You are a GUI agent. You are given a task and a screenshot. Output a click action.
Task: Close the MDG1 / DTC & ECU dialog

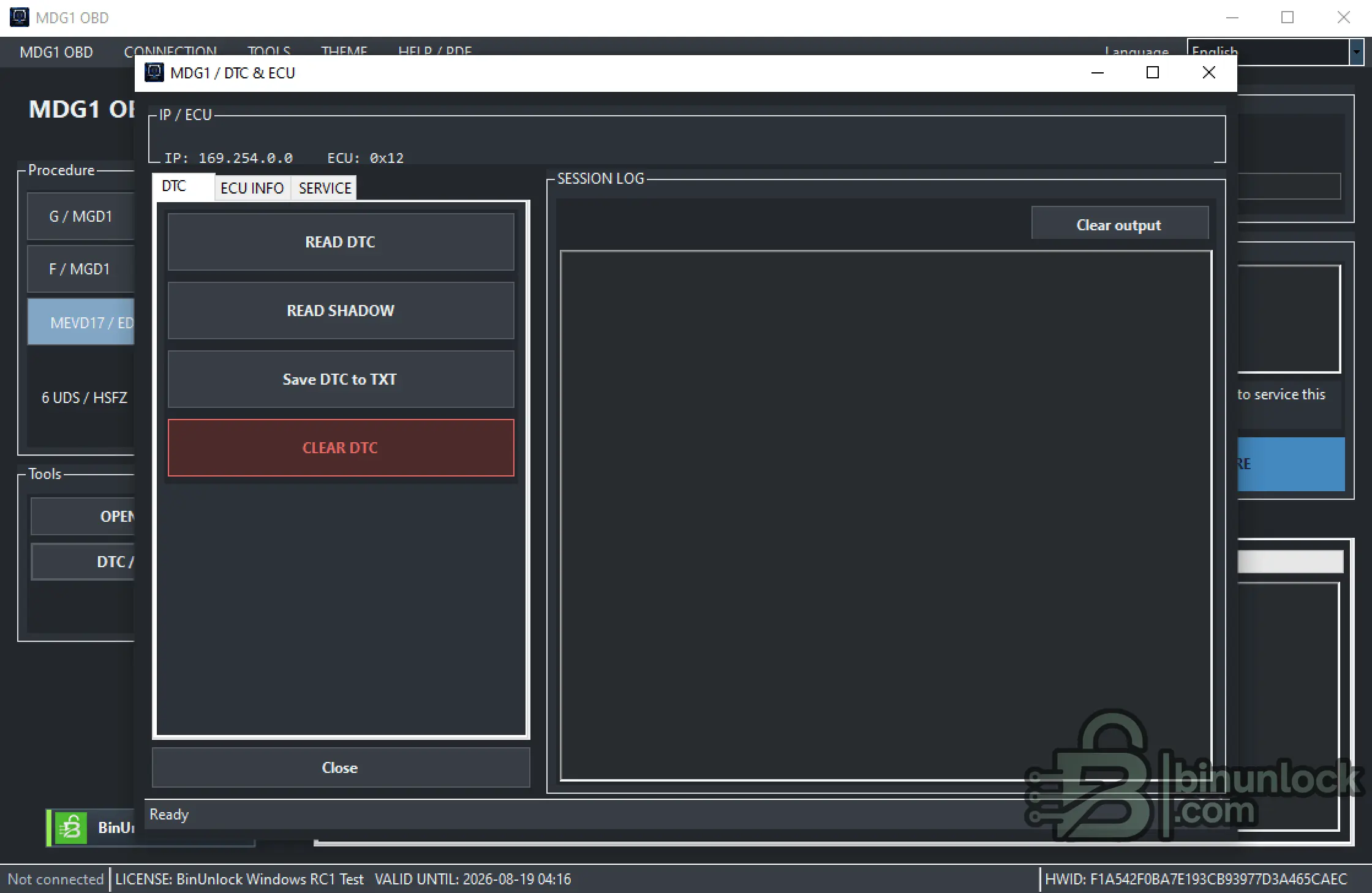click(1208, 73)
